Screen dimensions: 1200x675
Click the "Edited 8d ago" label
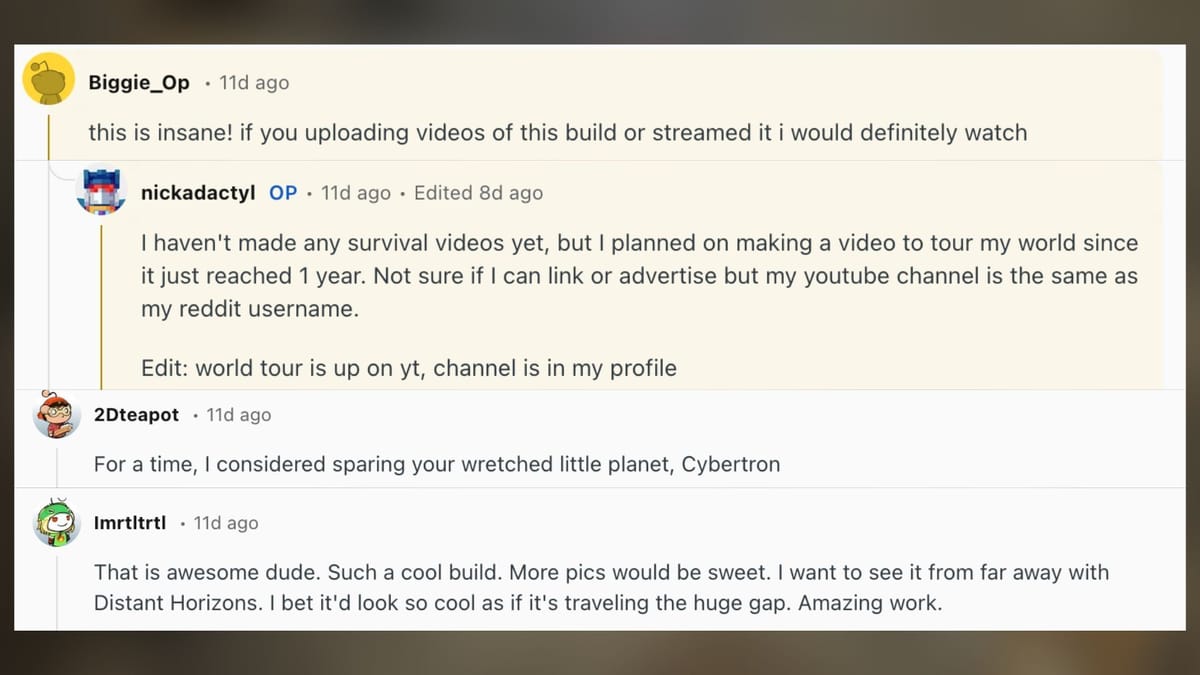[x=478, y=193]
